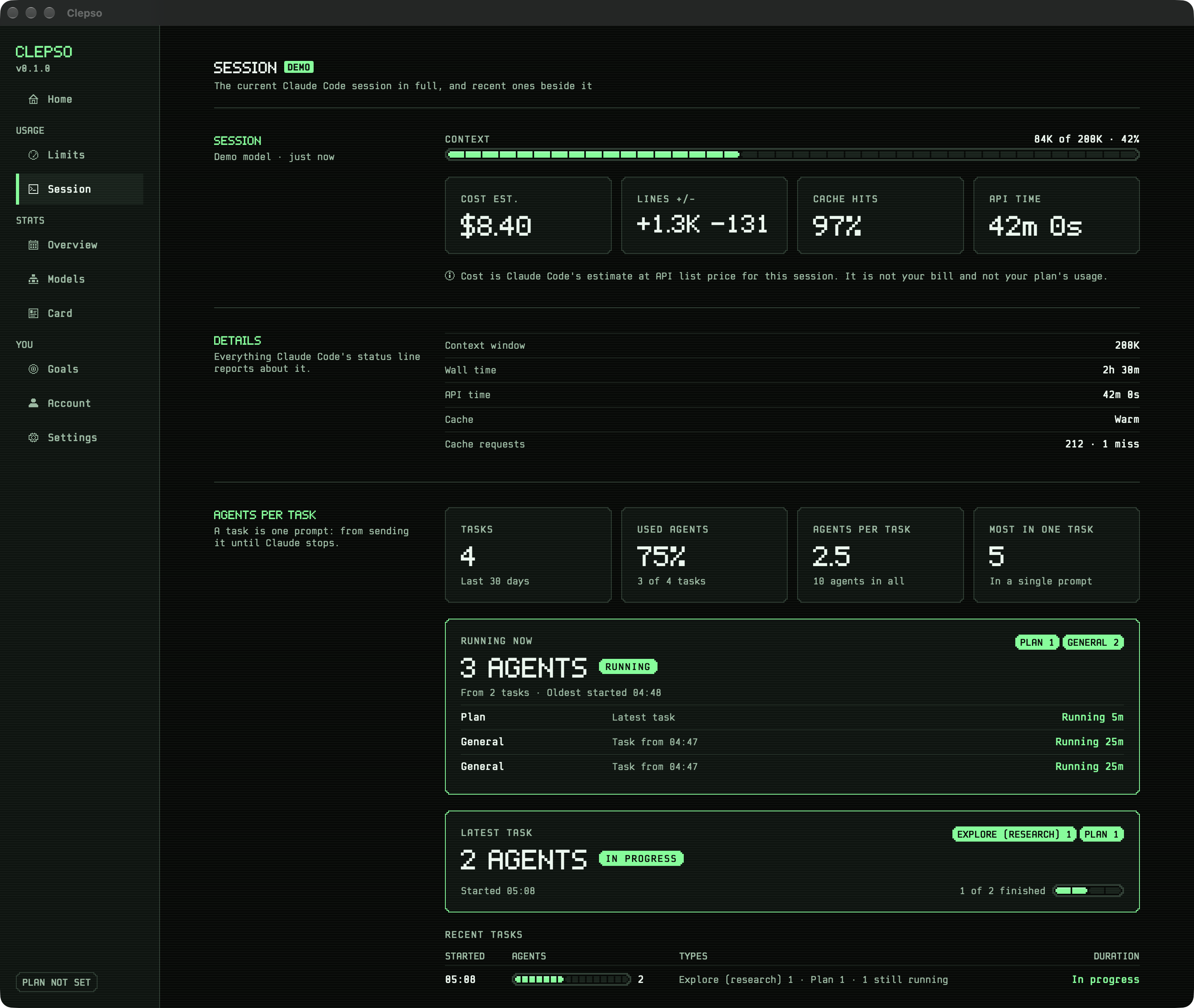Click the MOST IN ONE TASK card
This screenshot has width=1194, height=1008.
point(1056,555)
